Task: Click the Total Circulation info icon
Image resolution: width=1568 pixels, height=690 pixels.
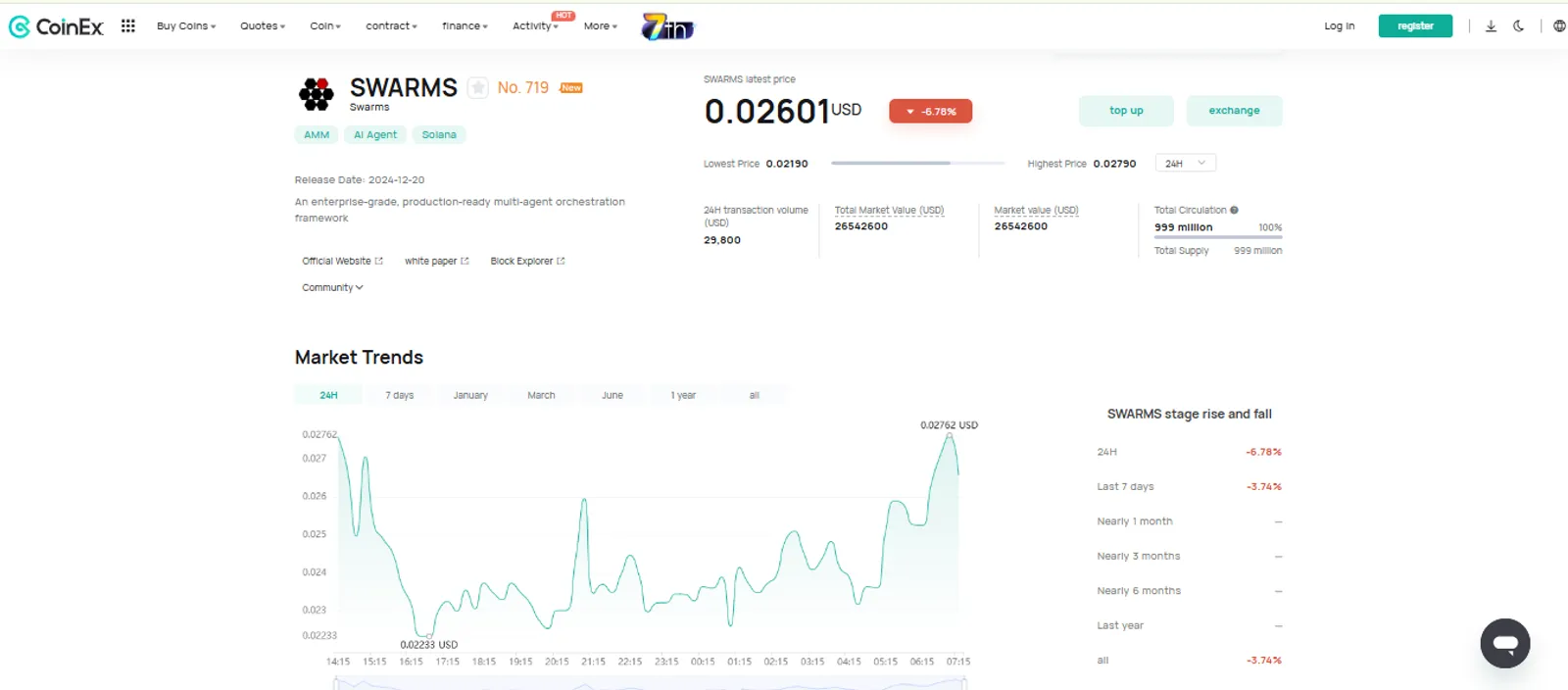Action: pyautogui.click(x=1234, y=210)
